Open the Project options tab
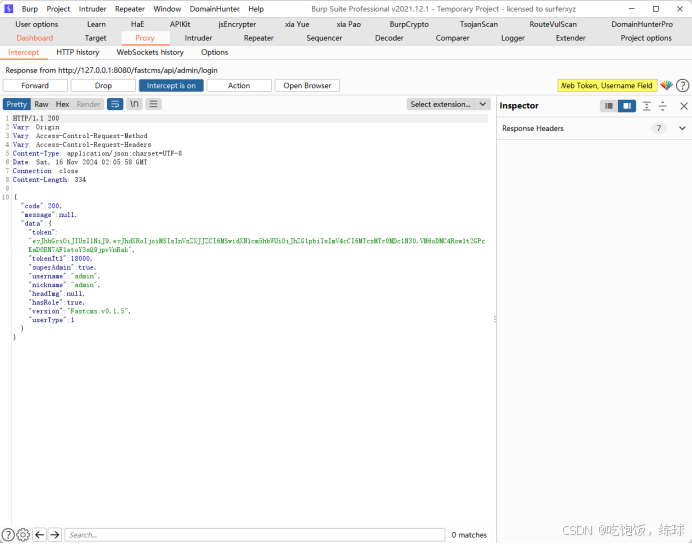Viewport: 692px width, 544px height. [646, 38]
